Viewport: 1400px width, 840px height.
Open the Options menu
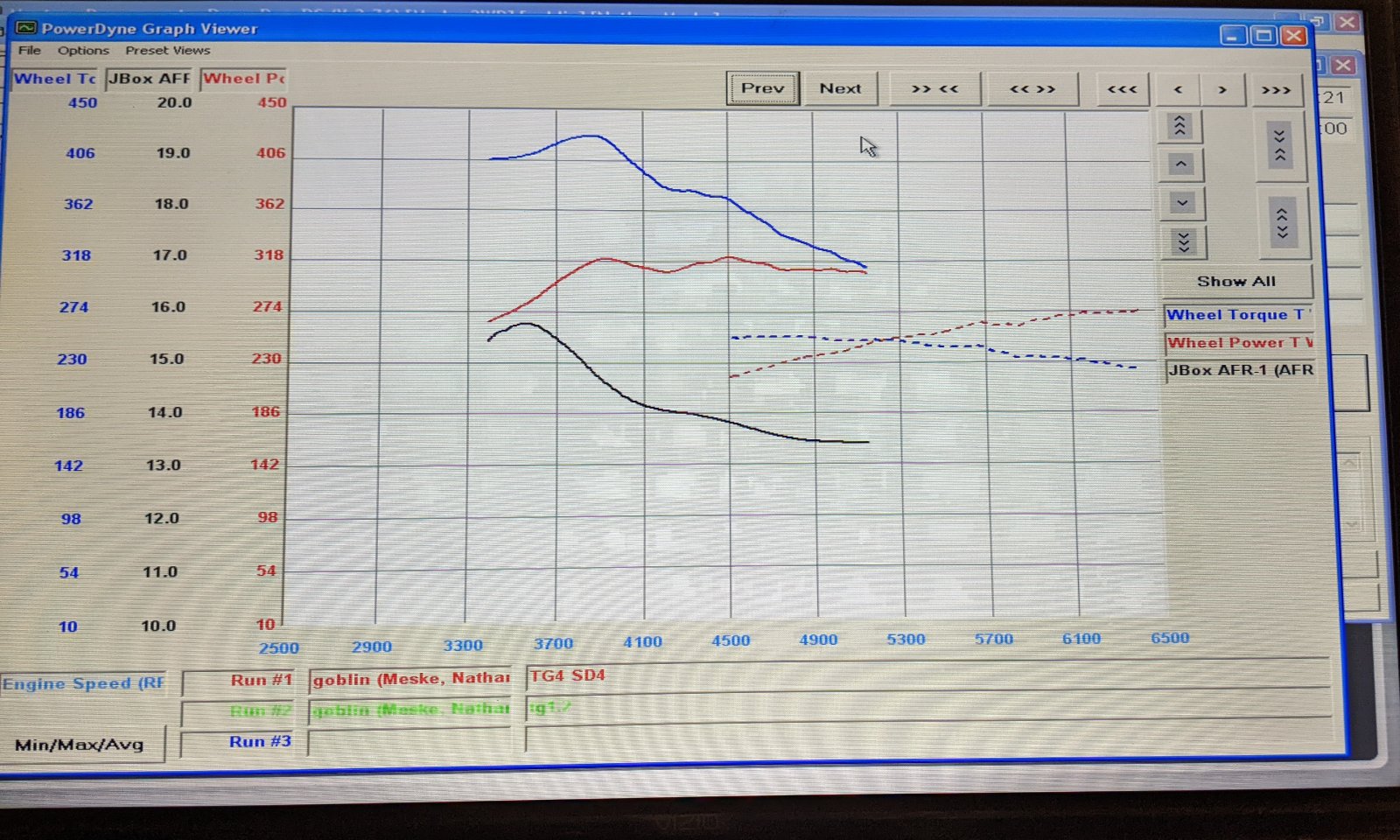(x=83, y=51)
